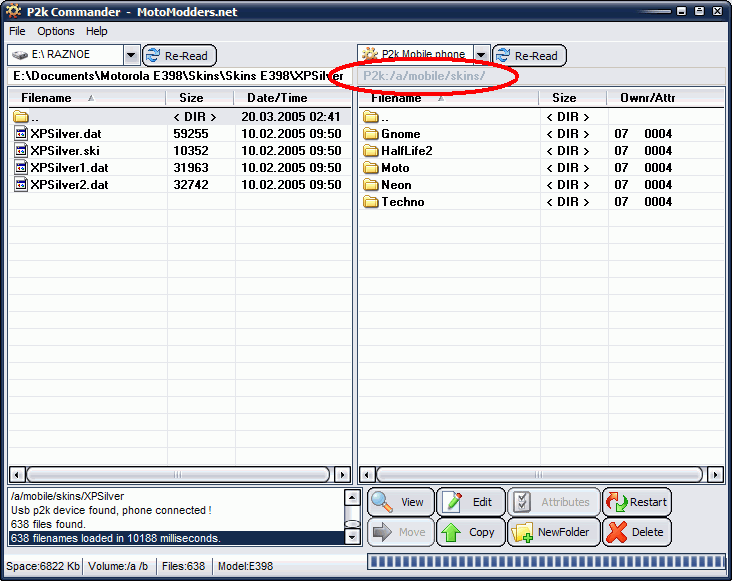Expand the E:\ RAZNOE drive dropdown
The width and height of the screenshot is (732, 581).
(131, 55)
